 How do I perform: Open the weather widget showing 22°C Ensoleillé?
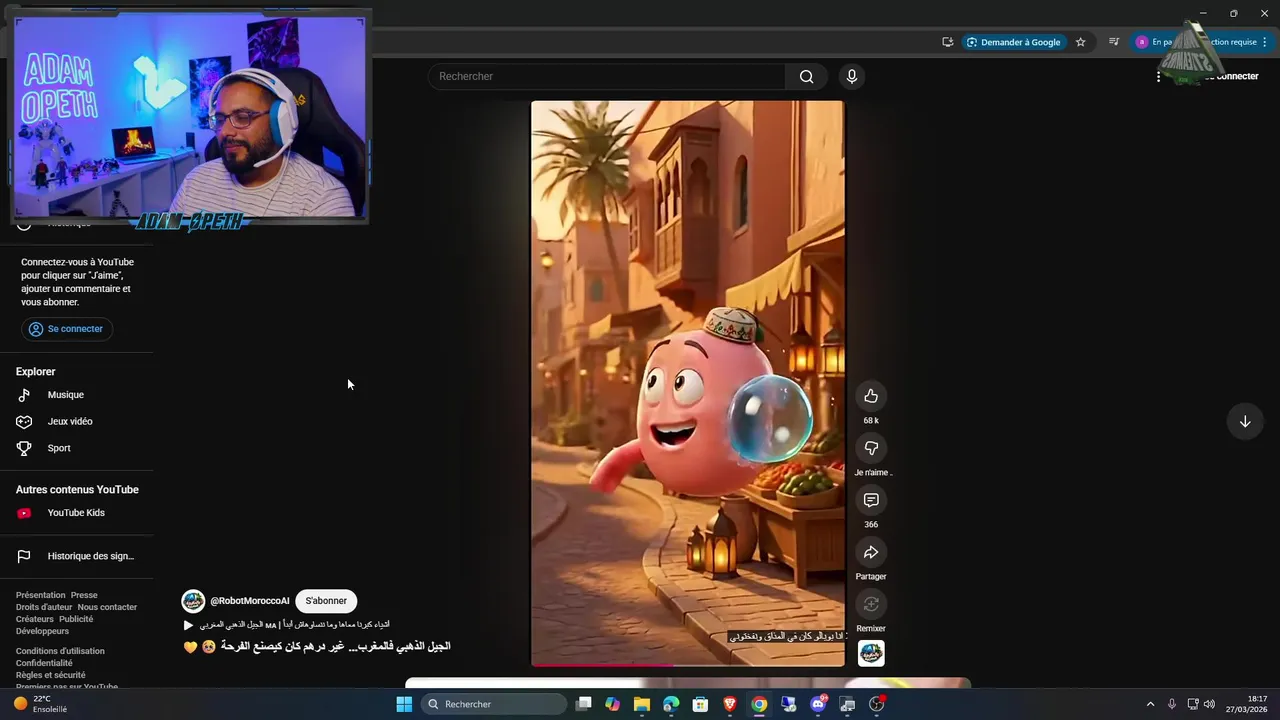(x=42, y=704)
